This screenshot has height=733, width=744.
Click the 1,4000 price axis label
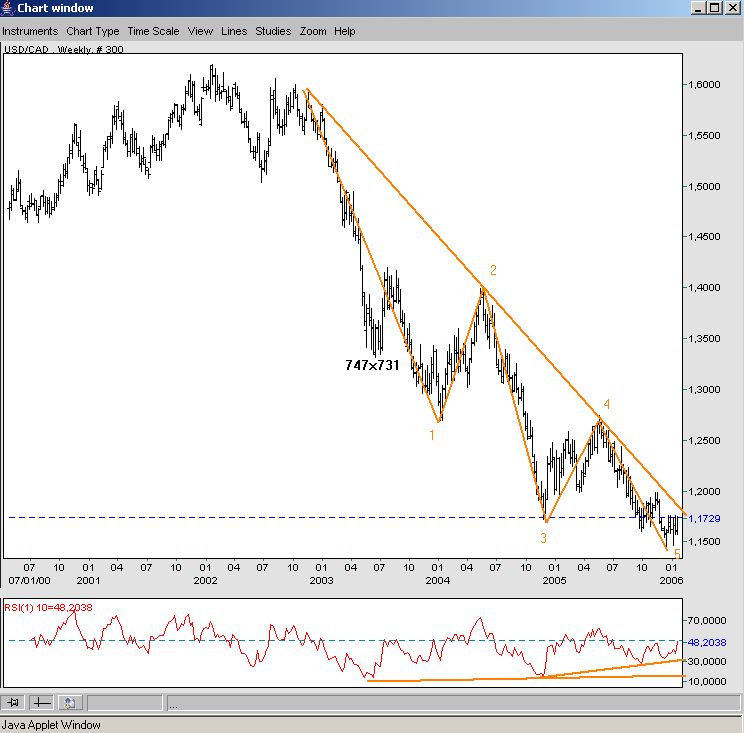coord(704,288)
